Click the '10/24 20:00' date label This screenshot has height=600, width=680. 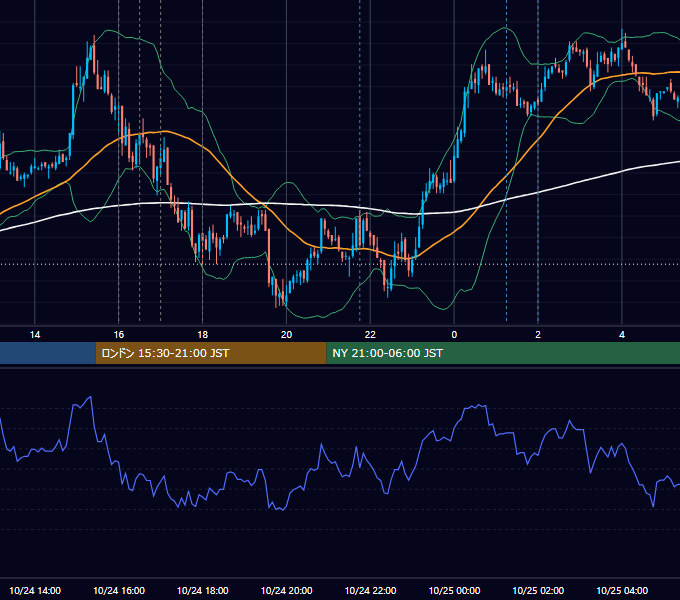coord(286,591)
